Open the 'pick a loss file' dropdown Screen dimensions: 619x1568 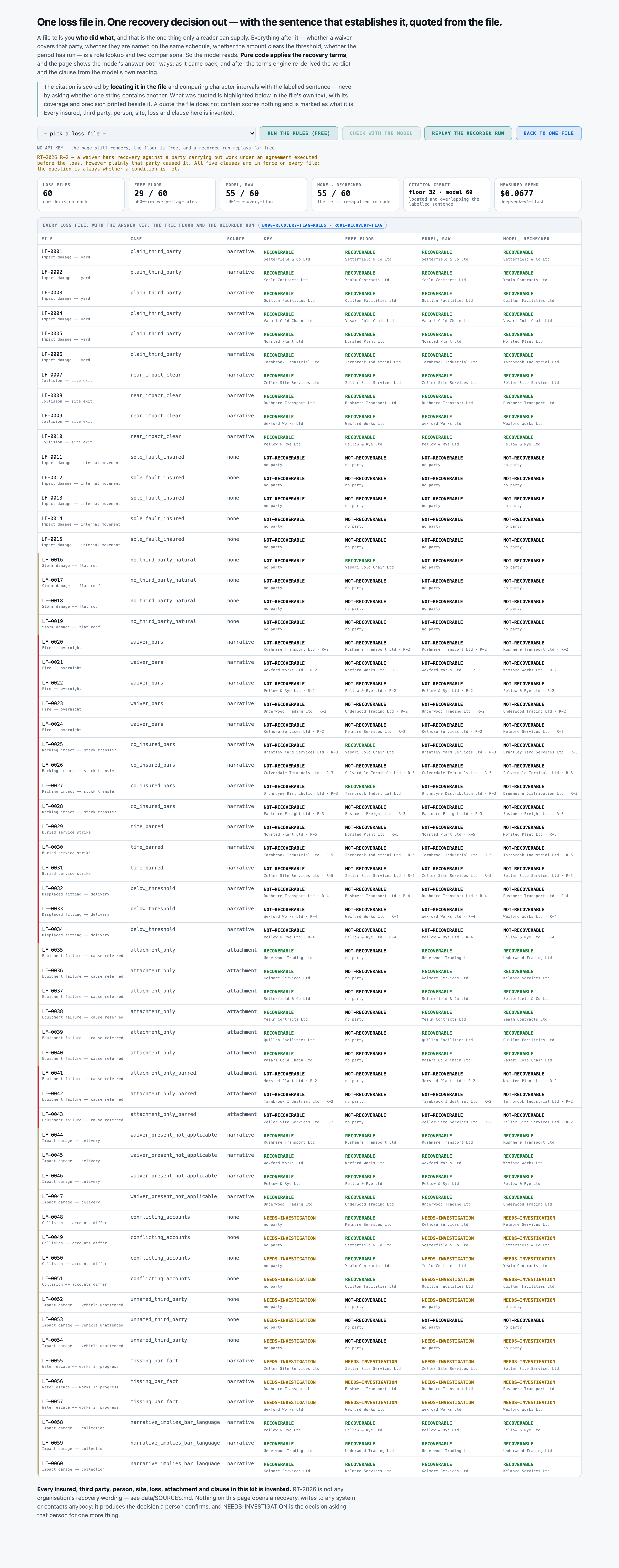click(146, 133)
